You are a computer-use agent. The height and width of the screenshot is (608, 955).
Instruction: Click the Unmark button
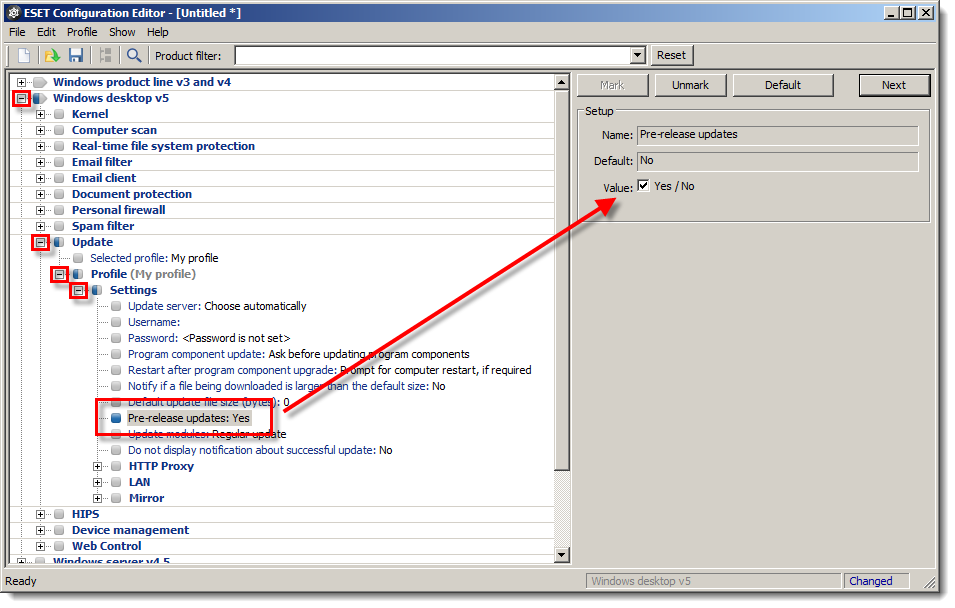[x=691, y=85]
